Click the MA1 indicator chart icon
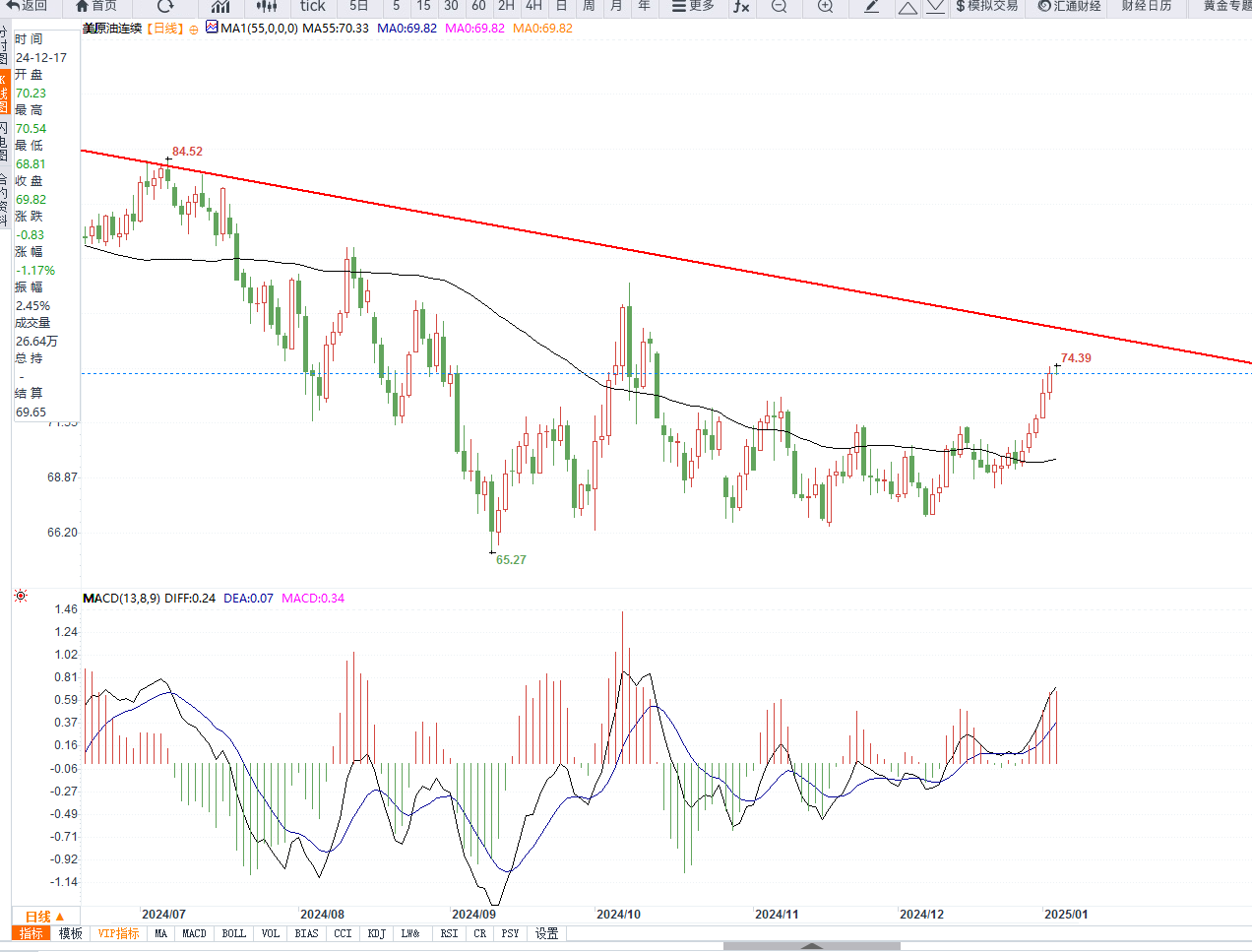Screen dimensions: 1252x952 [212, 28]
